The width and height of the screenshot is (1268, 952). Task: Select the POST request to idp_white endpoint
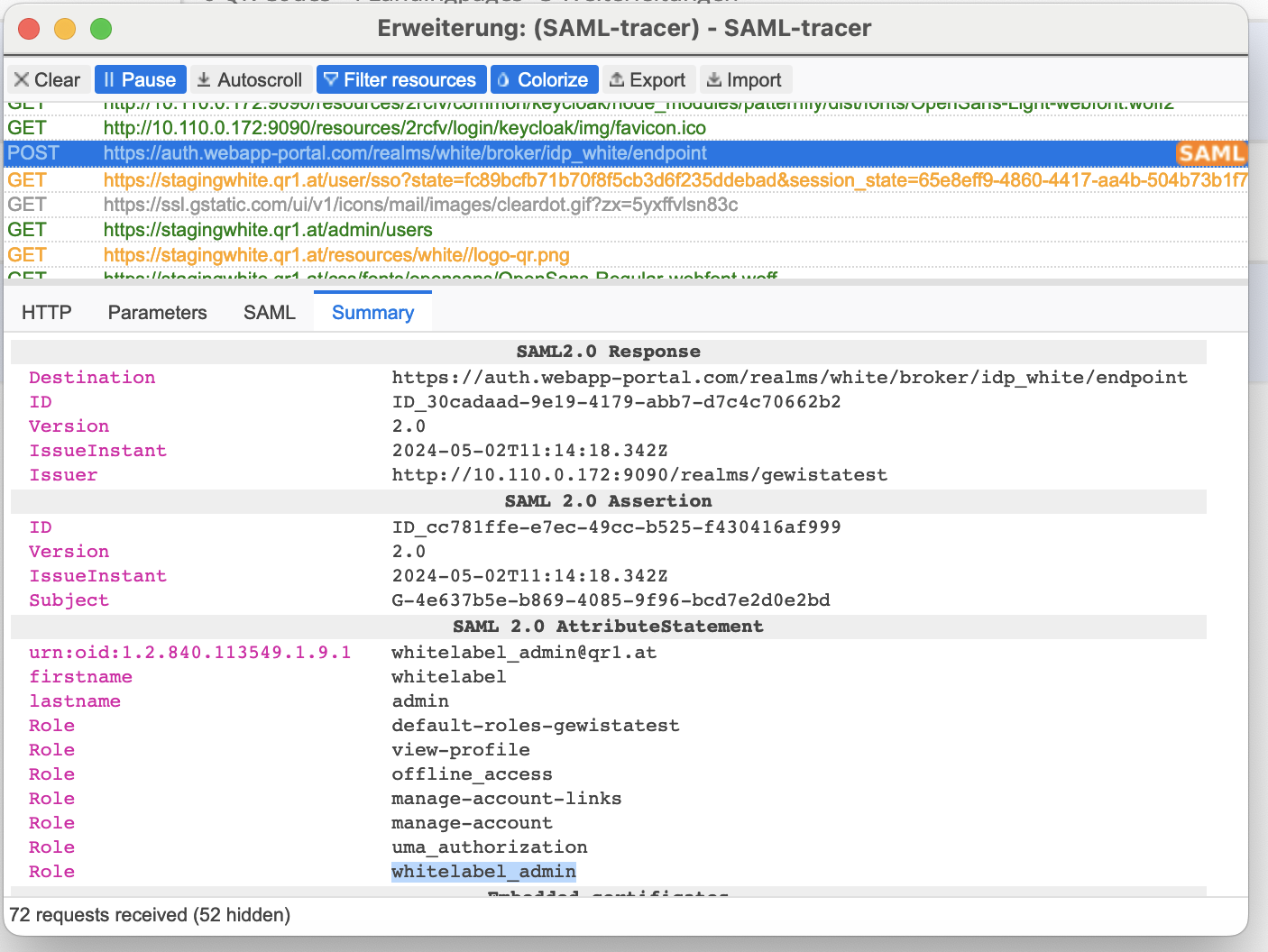406,153
